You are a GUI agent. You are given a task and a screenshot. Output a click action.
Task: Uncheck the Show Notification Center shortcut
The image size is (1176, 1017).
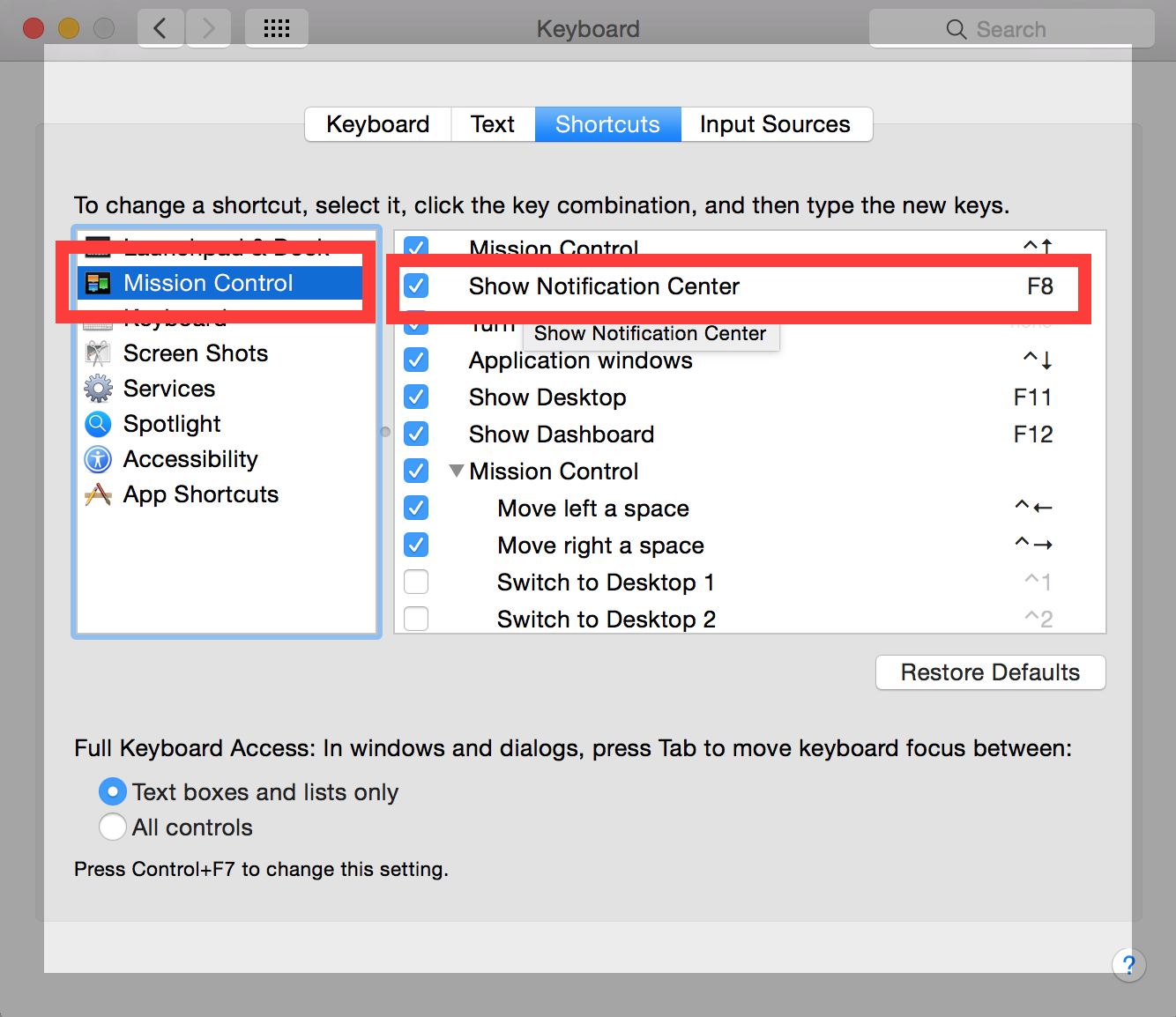(x=415, y=286)
